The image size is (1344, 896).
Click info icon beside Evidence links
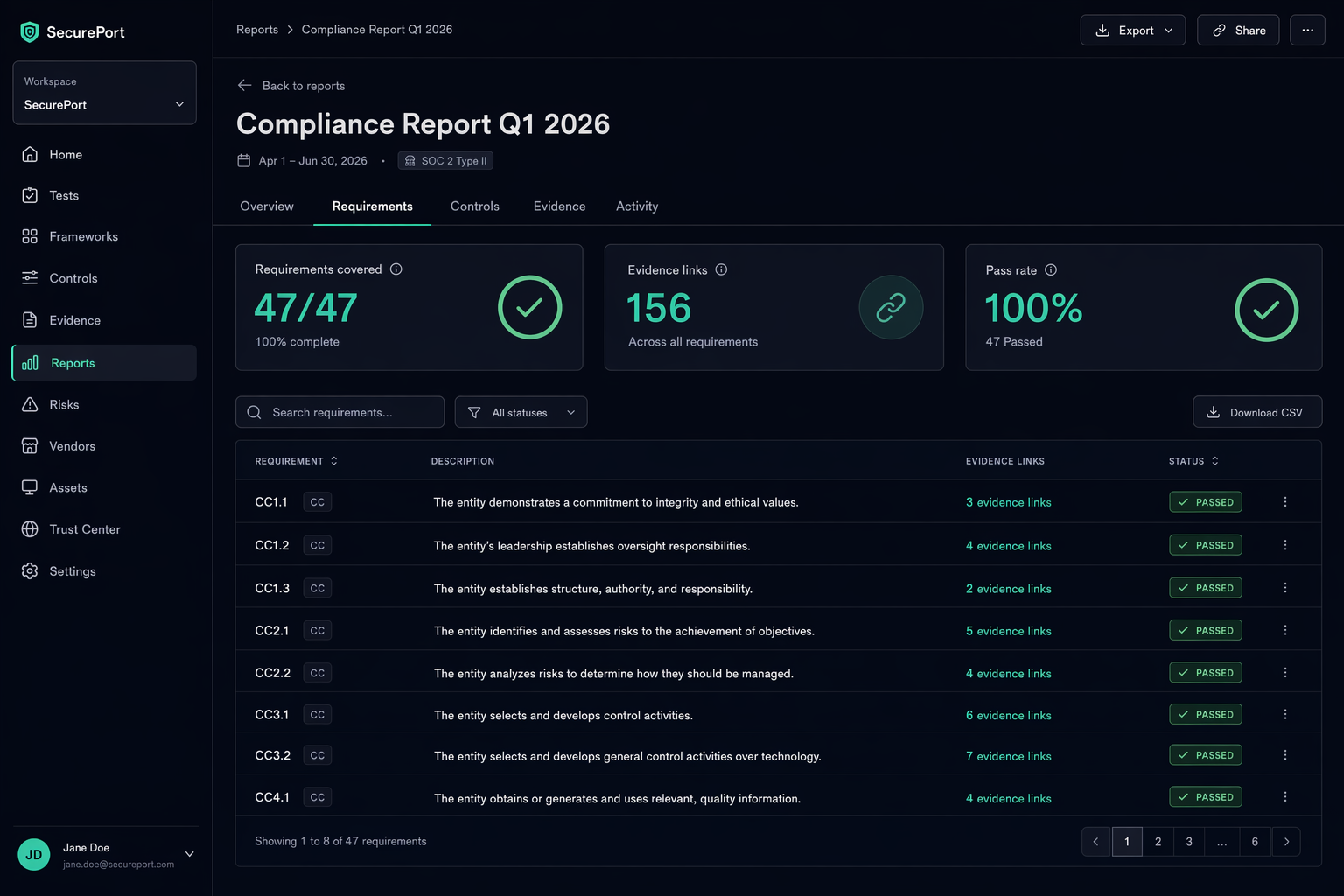[x=721, y=269]
